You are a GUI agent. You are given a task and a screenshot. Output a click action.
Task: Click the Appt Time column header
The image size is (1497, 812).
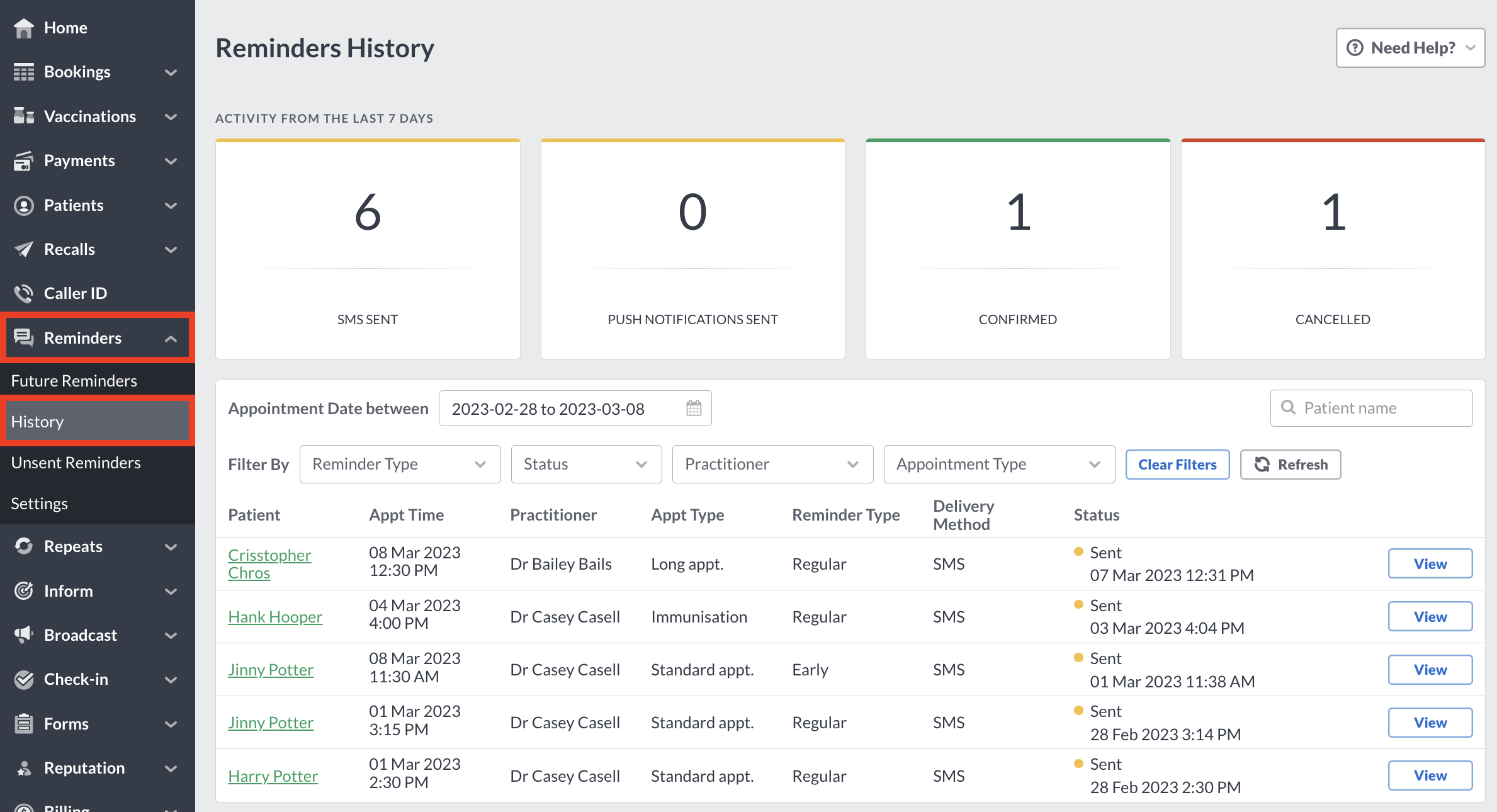click(x=407, y=515)
